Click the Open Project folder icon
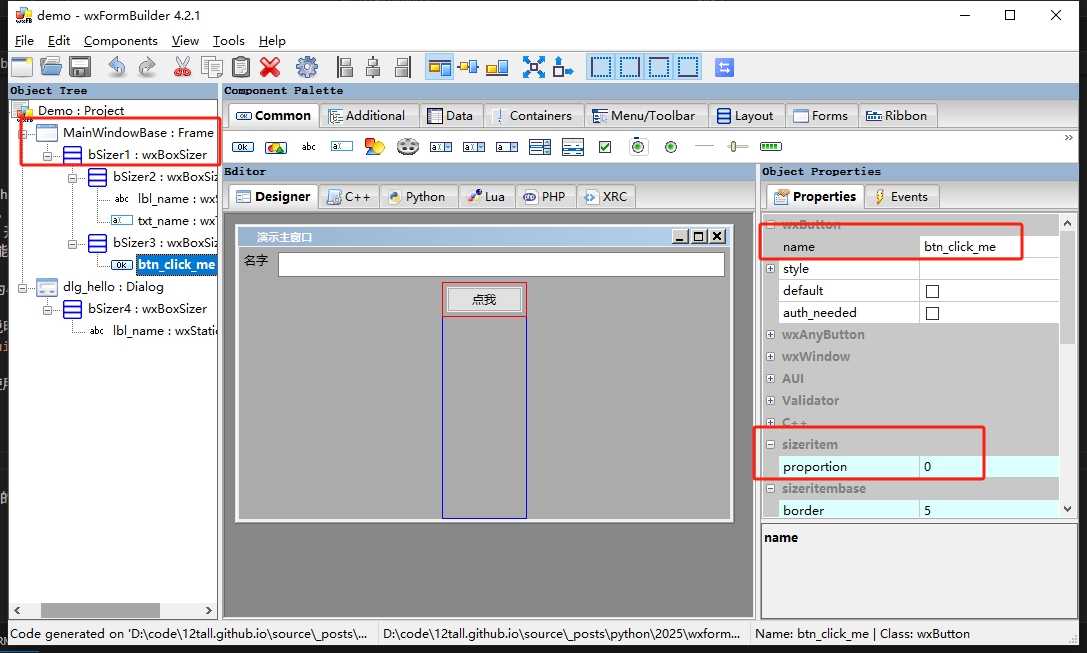This screenshot has height=653, width=1087. [x=51, y=67]
